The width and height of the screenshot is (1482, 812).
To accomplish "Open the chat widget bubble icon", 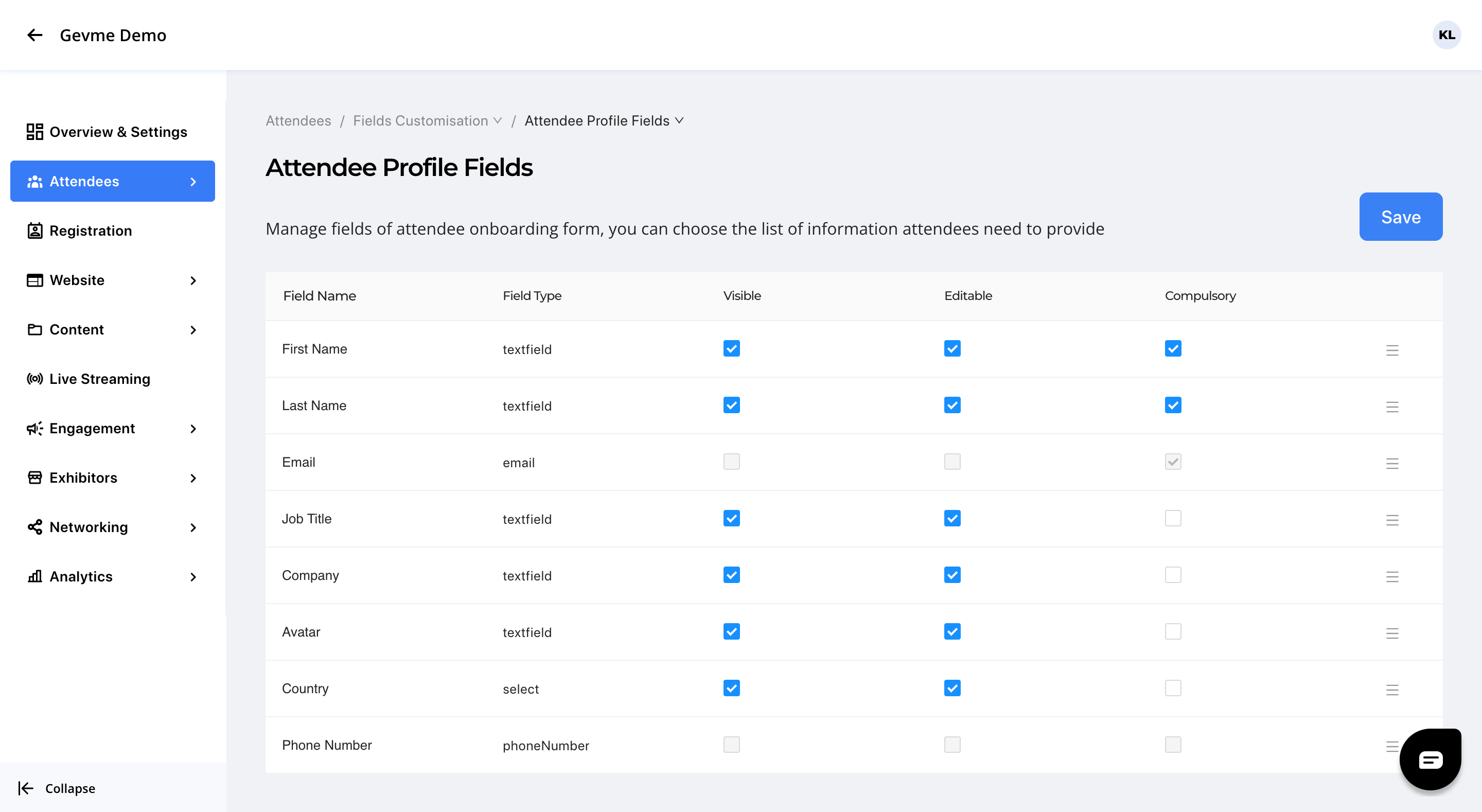I will click(x=1430, y=760).
